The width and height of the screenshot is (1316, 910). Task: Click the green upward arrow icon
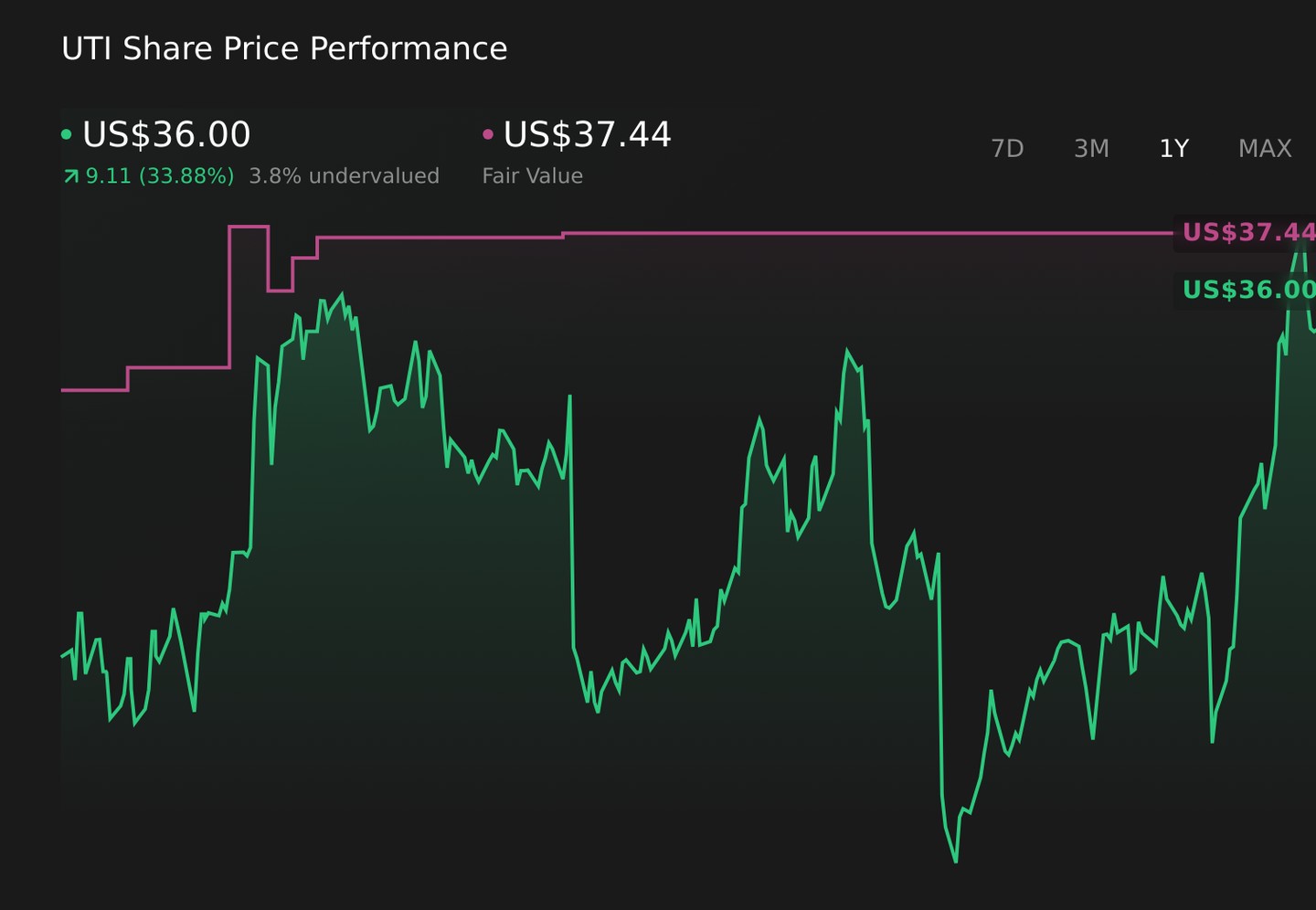(70, 176)
